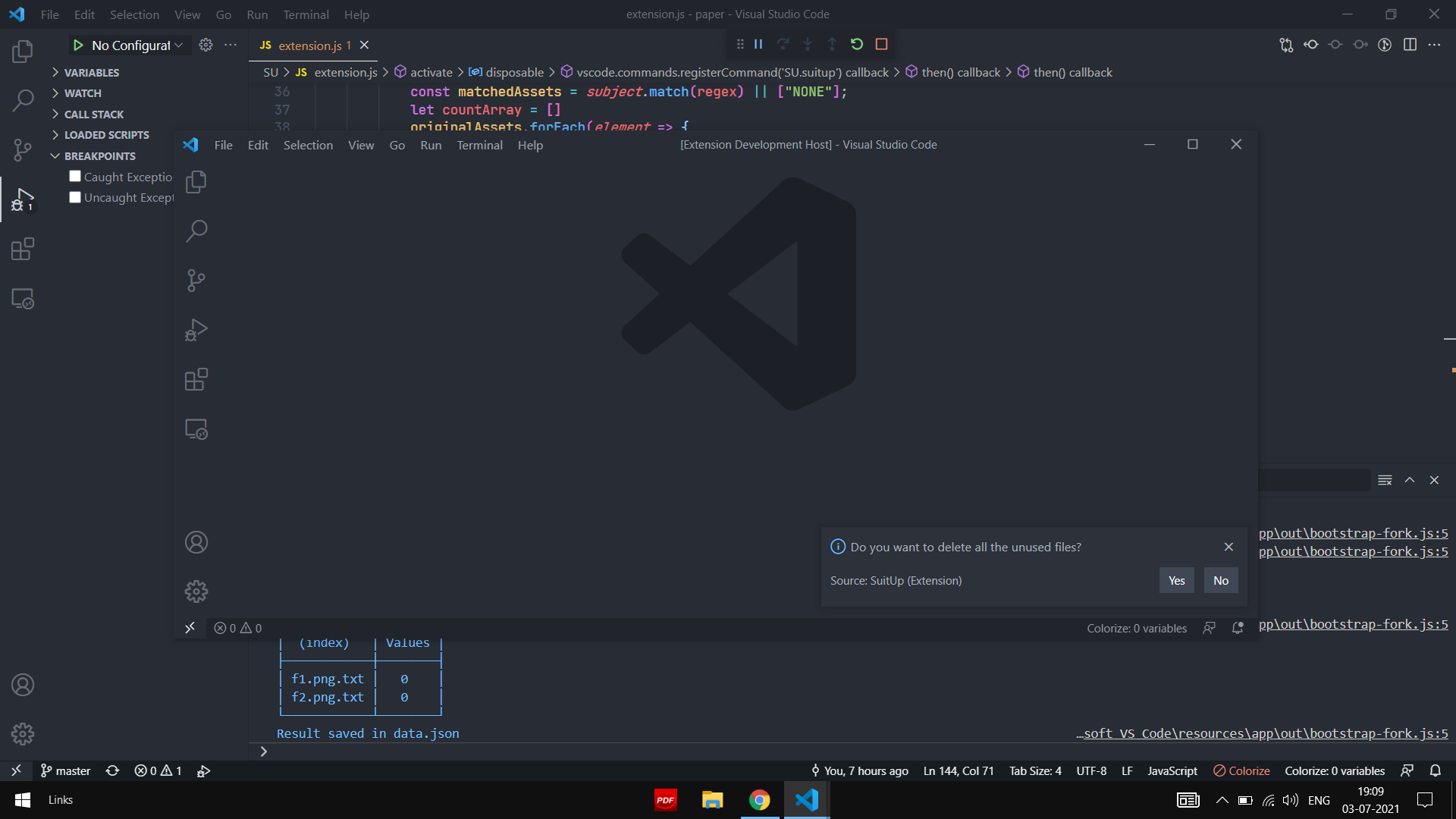Viewport: 1456px width, 819px height.
Task: Open Source Control in main window activity bar
Action: tap(23, 149)
